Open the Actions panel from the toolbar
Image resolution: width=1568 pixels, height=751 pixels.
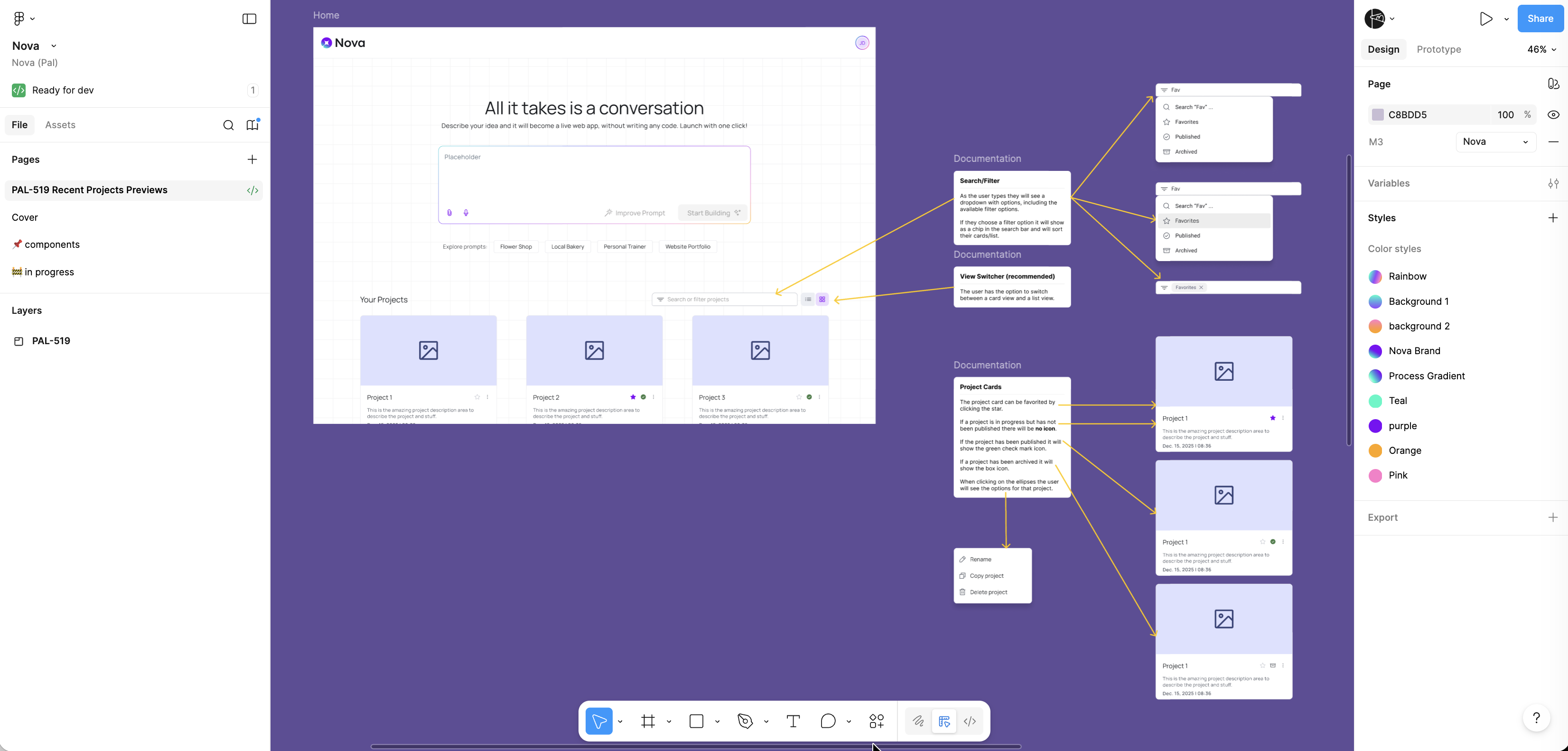point(877,721)
